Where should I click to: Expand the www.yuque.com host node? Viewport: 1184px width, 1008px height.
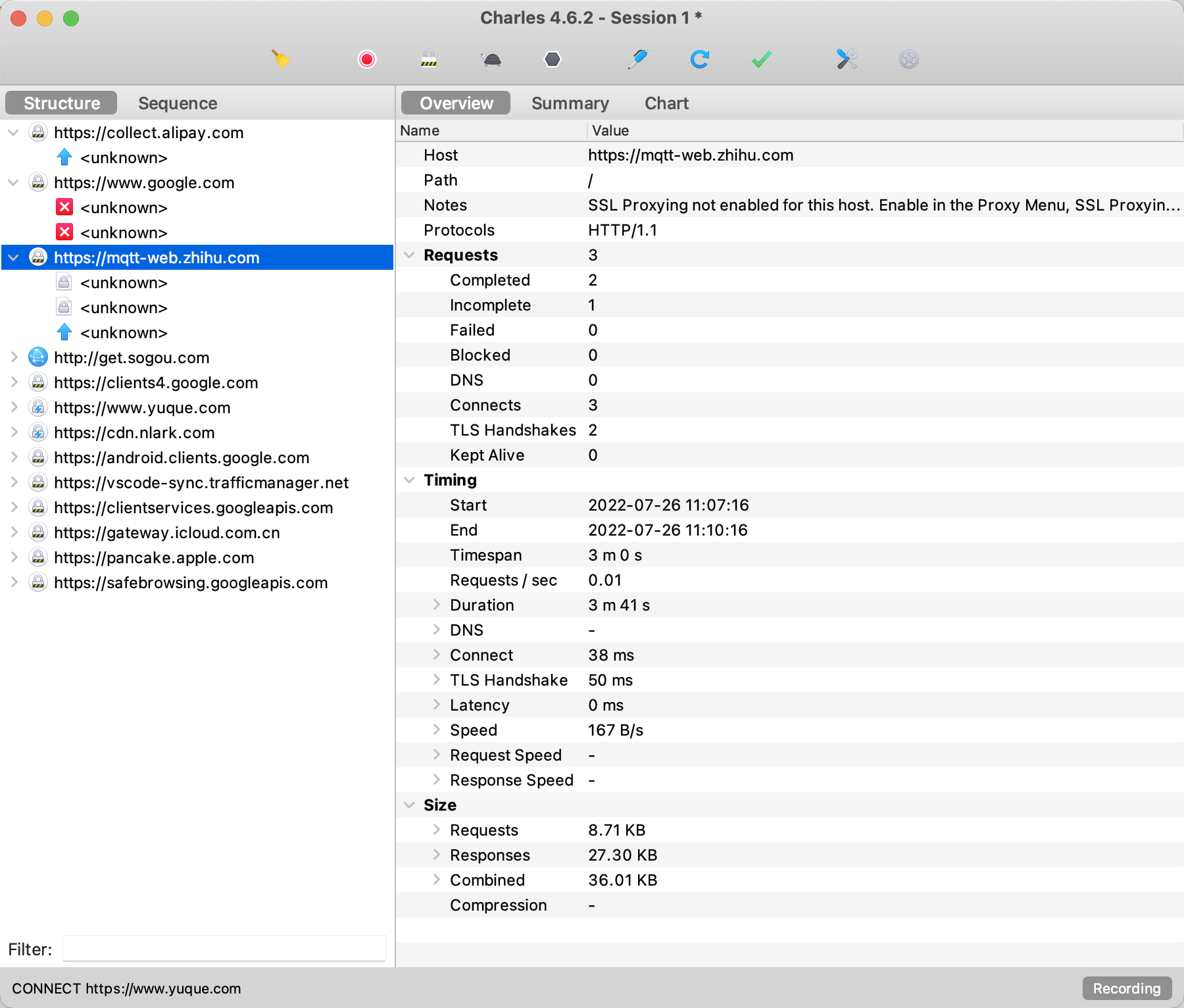[13, 408]
